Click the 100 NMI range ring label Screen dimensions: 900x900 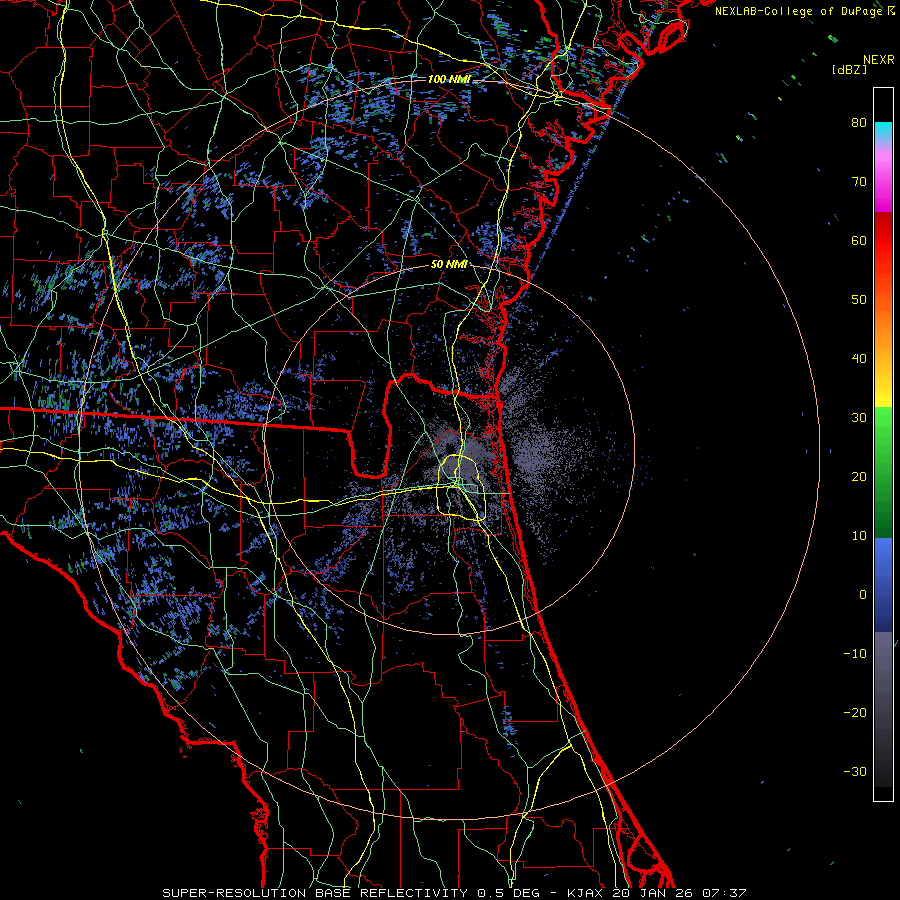[x=449, y=79]
